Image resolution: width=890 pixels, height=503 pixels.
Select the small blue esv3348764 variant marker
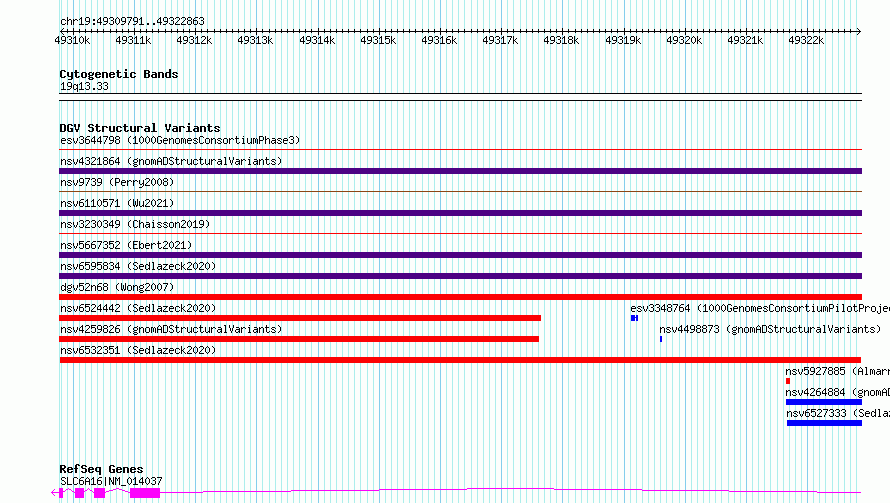[x=635, y=318]
